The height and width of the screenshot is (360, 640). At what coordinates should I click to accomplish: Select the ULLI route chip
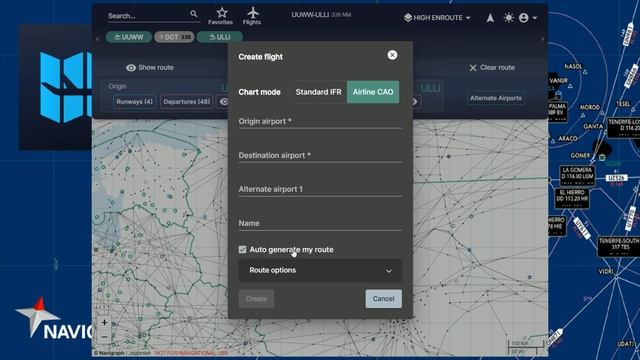220,37
